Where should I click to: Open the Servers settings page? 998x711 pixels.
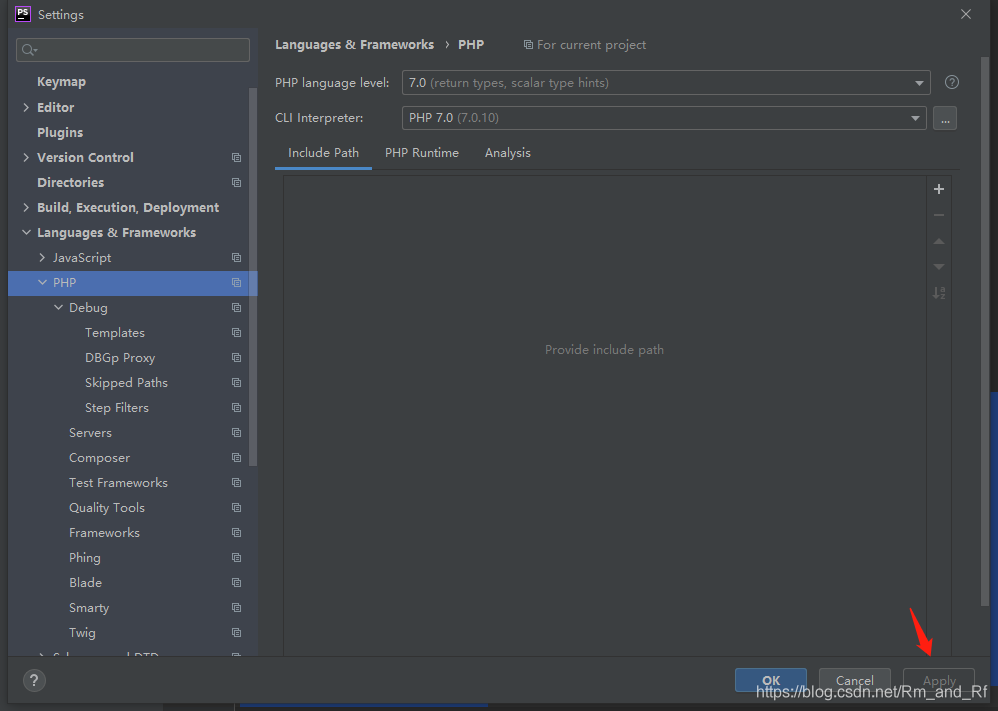pos(90,433)
